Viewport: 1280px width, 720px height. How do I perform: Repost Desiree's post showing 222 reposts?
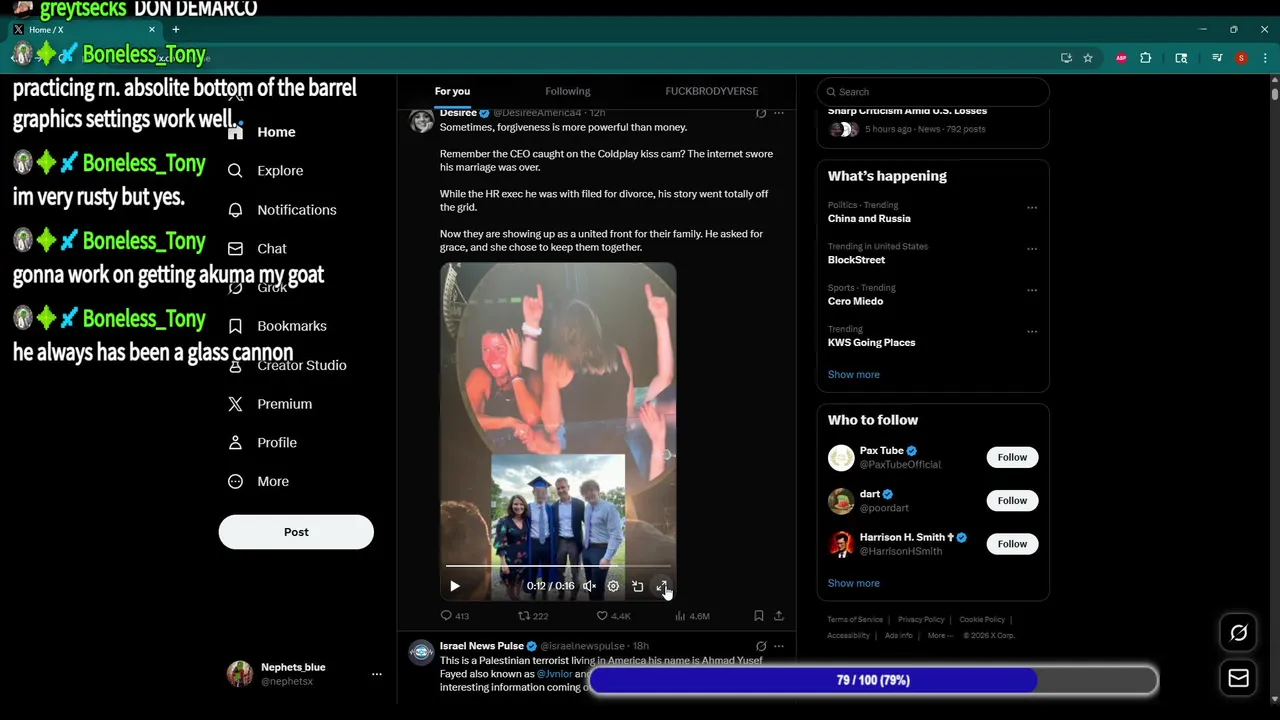[x=533, y=616]
